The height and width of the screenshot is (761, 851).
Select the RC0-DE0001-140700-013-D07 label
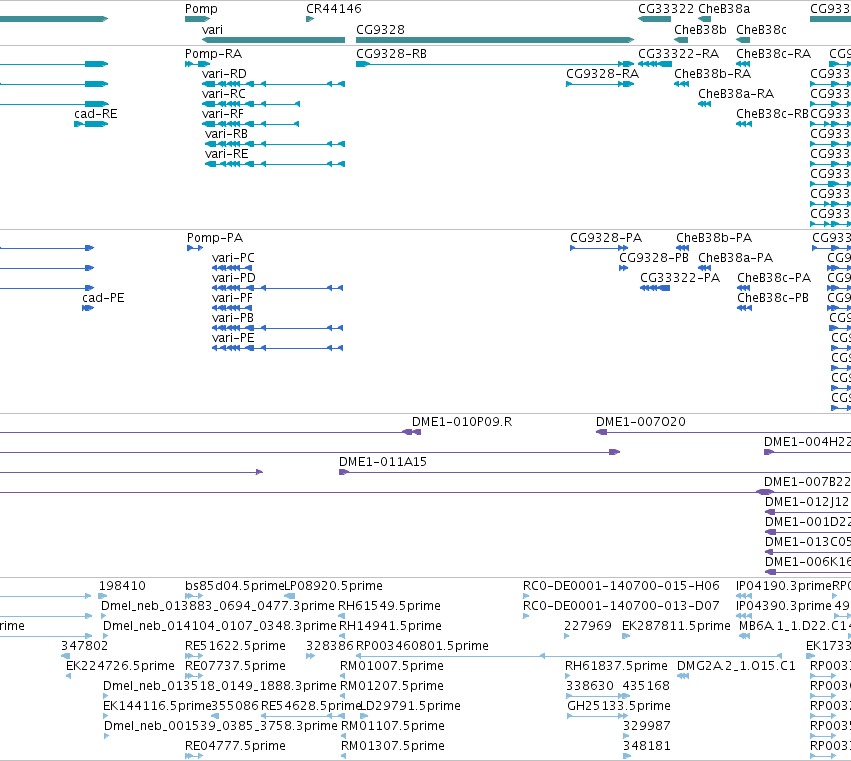[x=621, y=606]
